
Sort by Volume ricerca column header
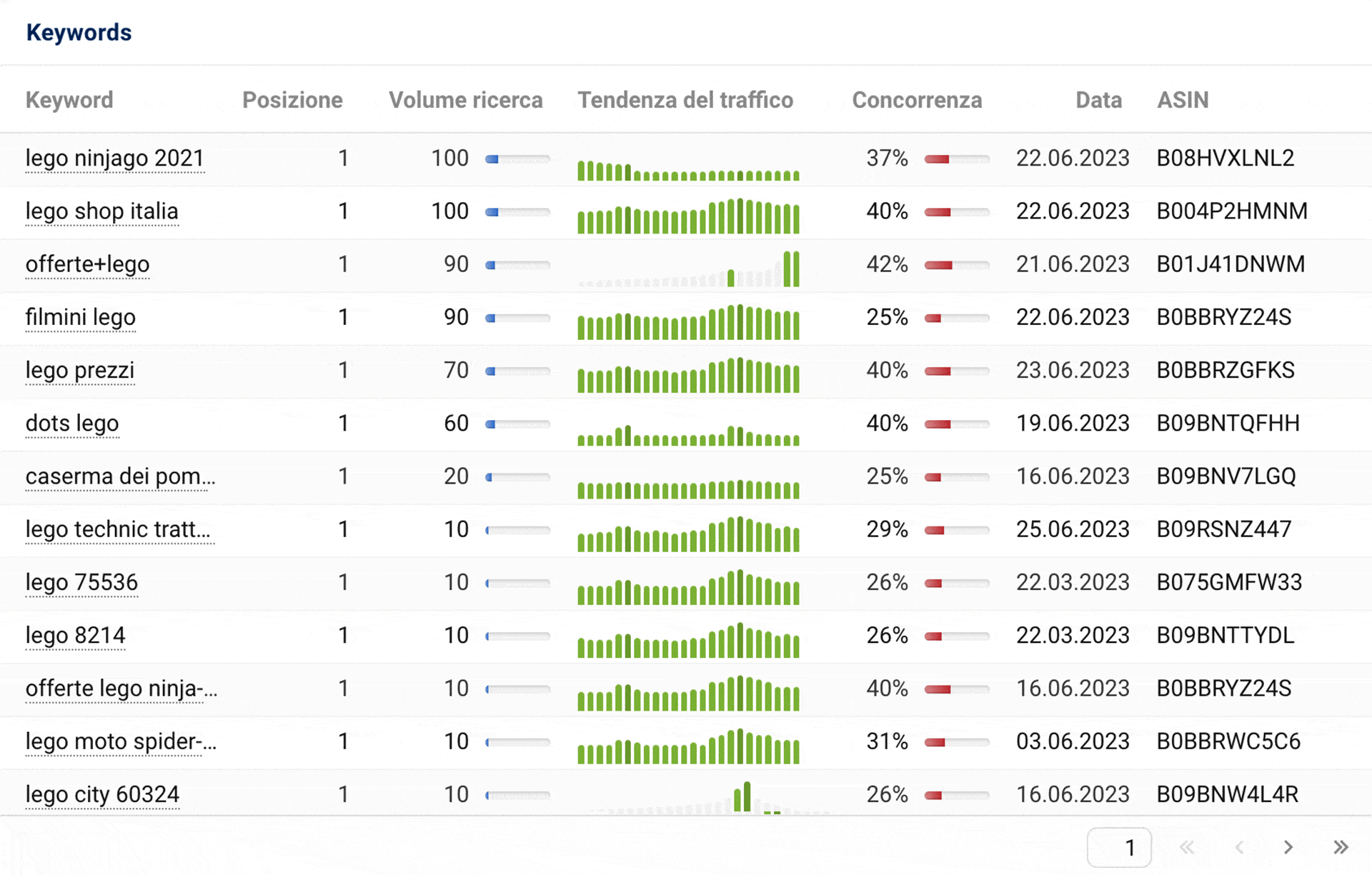tap(465, 100)
